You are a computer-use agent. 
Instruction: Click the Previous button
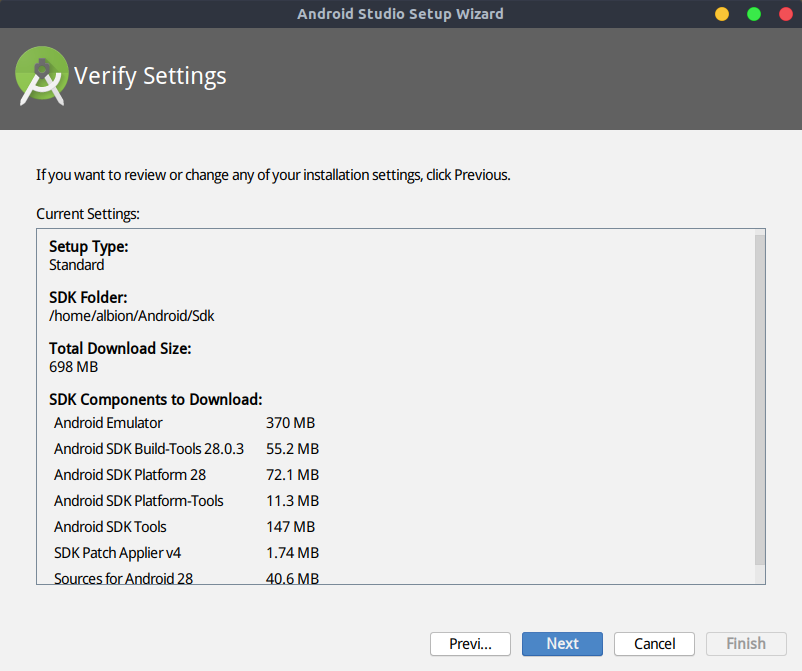point(470,643)
